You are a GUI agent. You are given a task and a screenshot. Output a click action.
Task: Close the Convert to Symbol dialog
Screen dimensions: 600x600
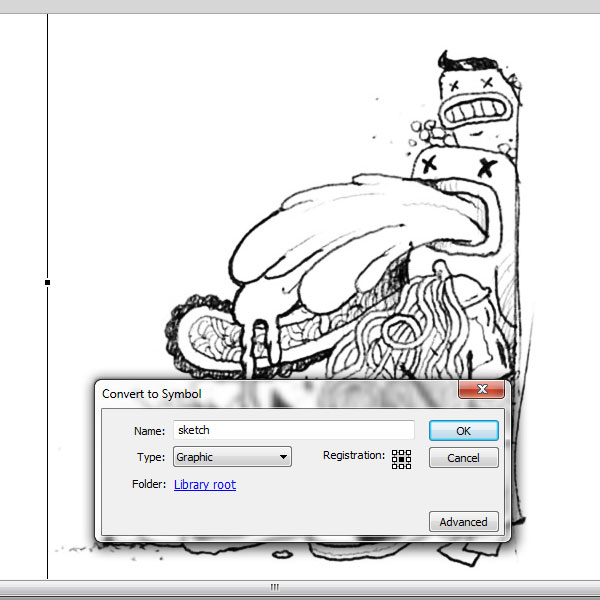pos(481,390)
